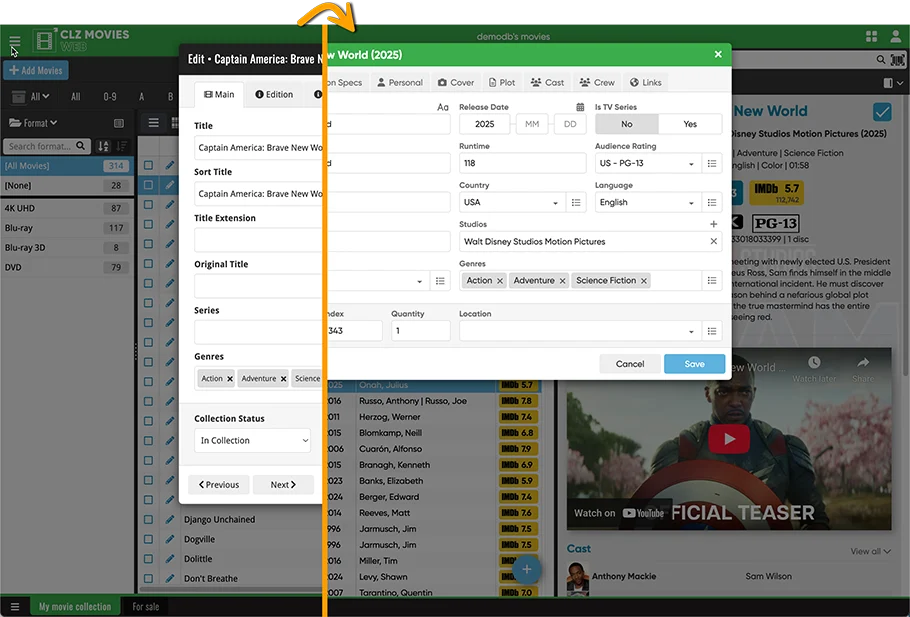Screen dimensions: 910x617
Task: Open the bottom bar hamburger menu
Action: click(x=15, y=607)
